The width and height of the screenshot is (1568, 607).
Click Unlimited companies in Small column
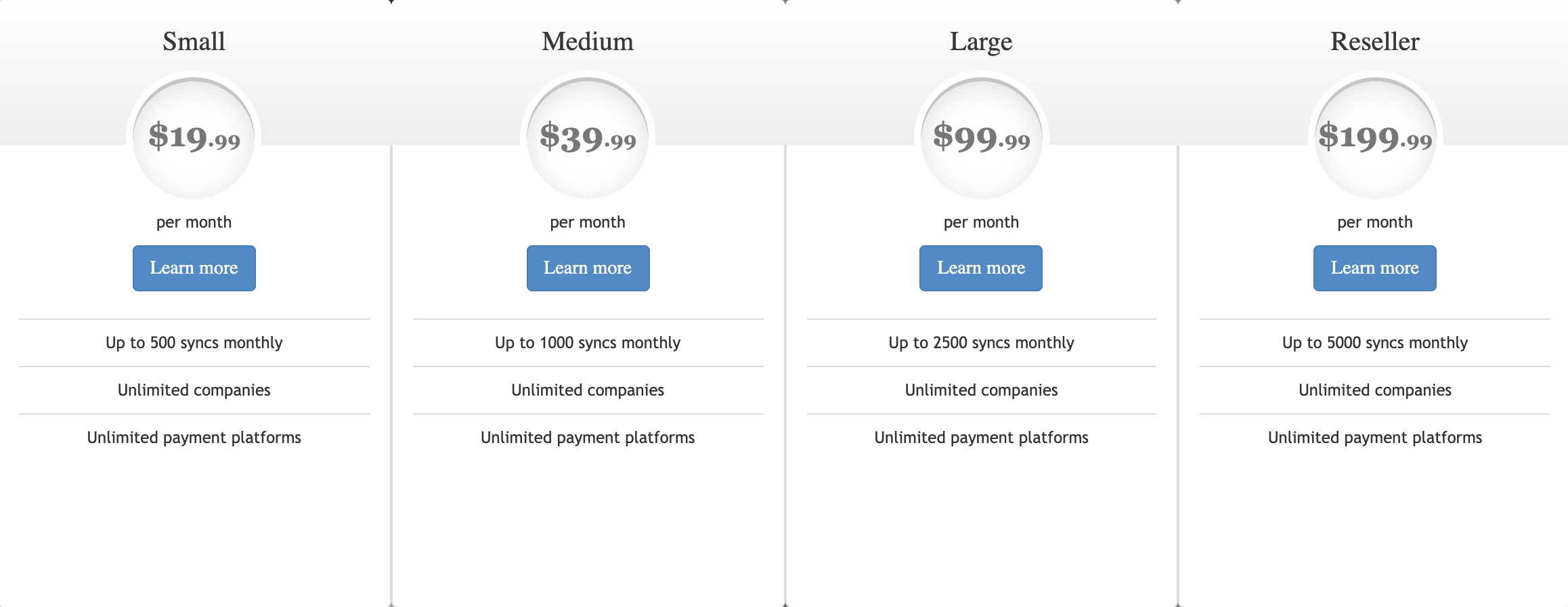[x=194, y=390]
